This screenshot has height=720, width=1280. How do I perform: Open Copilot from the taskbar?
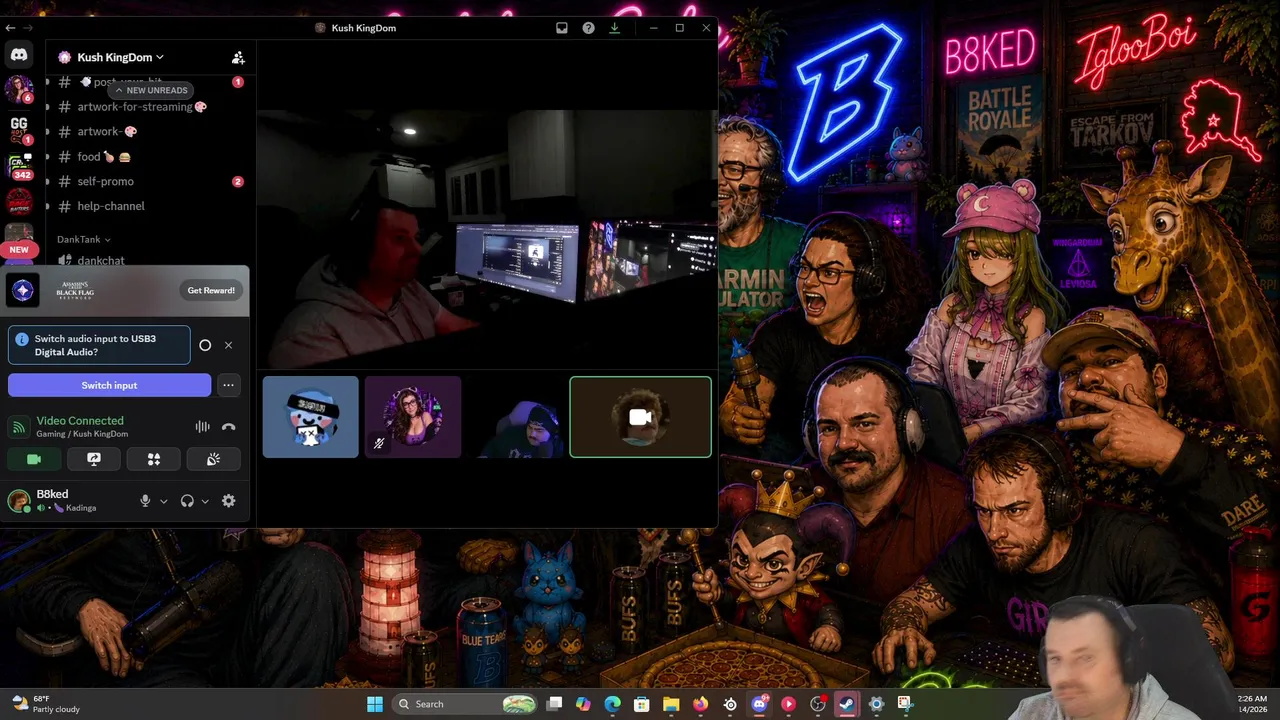[584, 704]
